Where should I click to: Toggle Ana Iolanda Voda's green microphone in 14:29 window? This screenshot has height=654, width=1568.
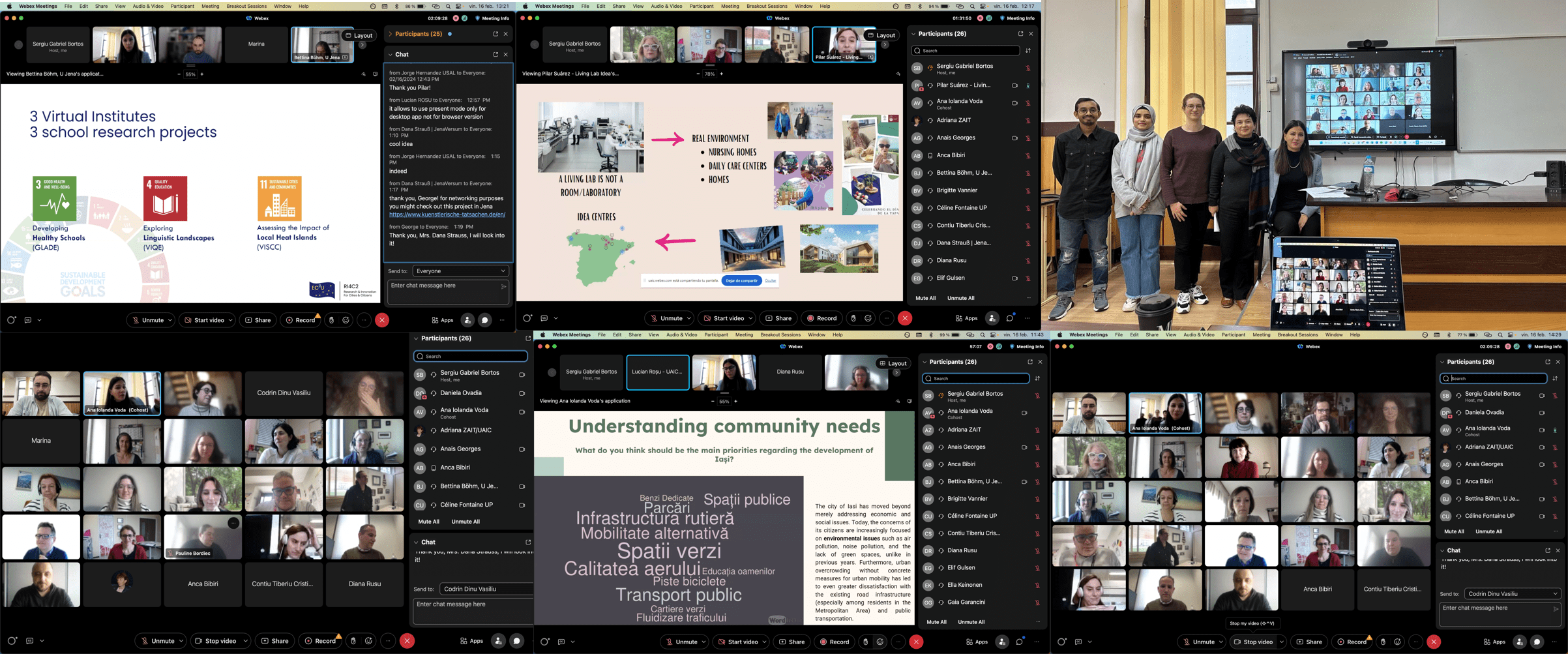[1555, 430]
